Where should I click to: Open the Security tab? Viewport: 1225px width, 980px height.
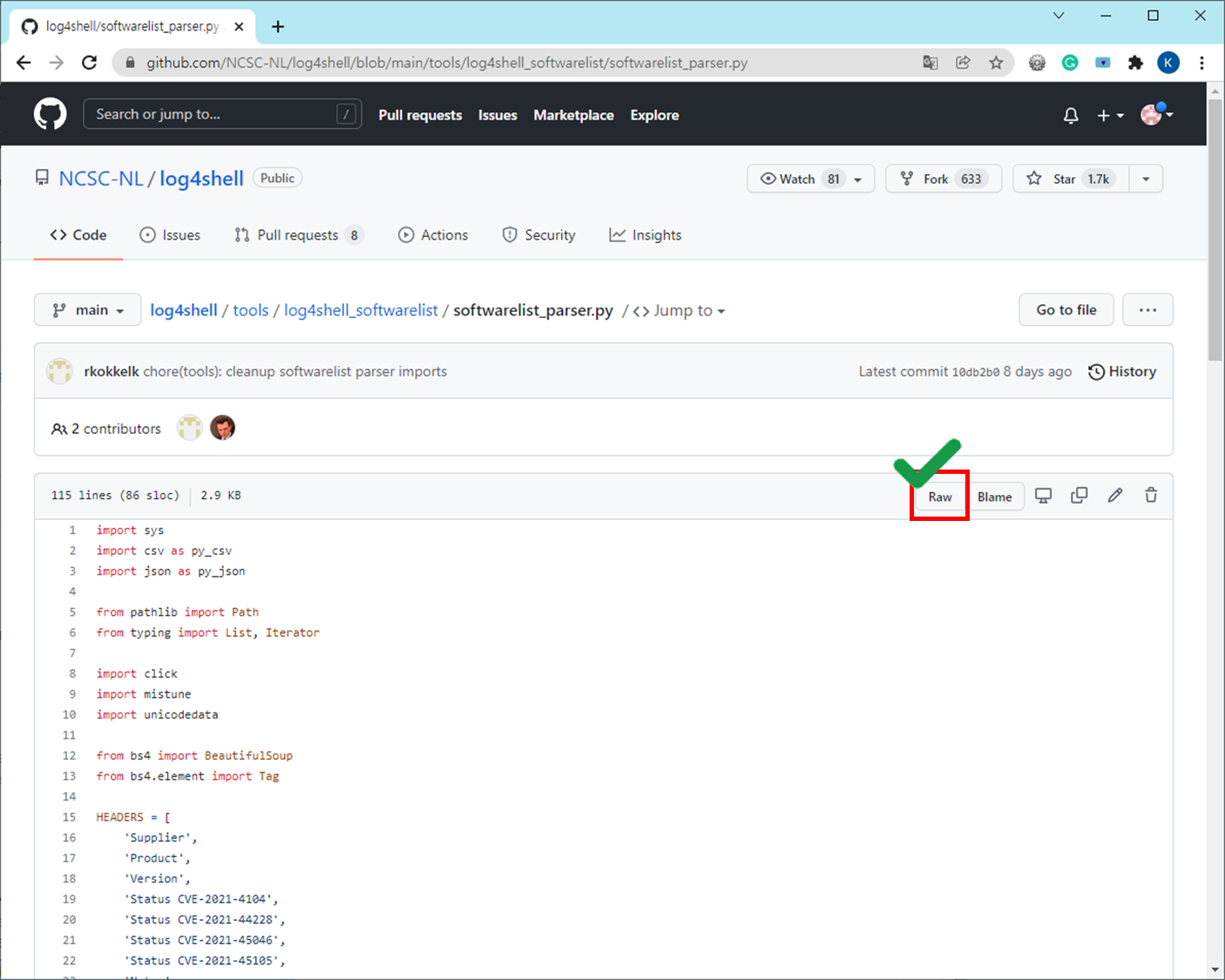[538, 235]
